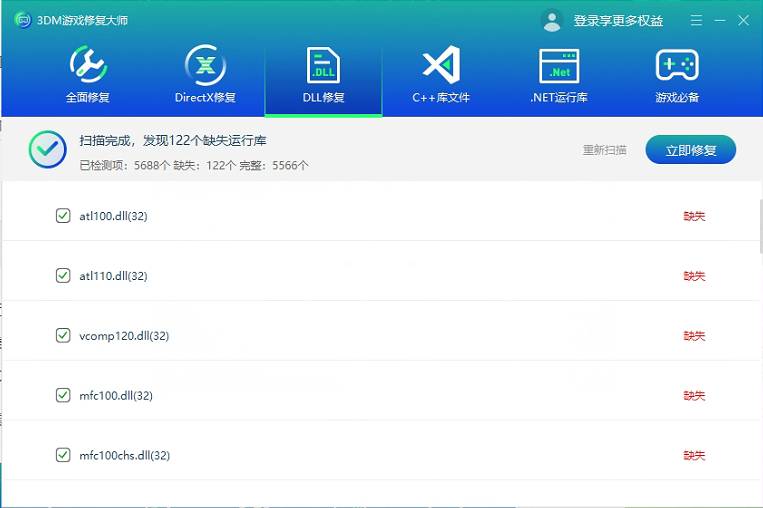
Task: Open the 游戏必备 gamepad icon
Action: coord(677,65)
